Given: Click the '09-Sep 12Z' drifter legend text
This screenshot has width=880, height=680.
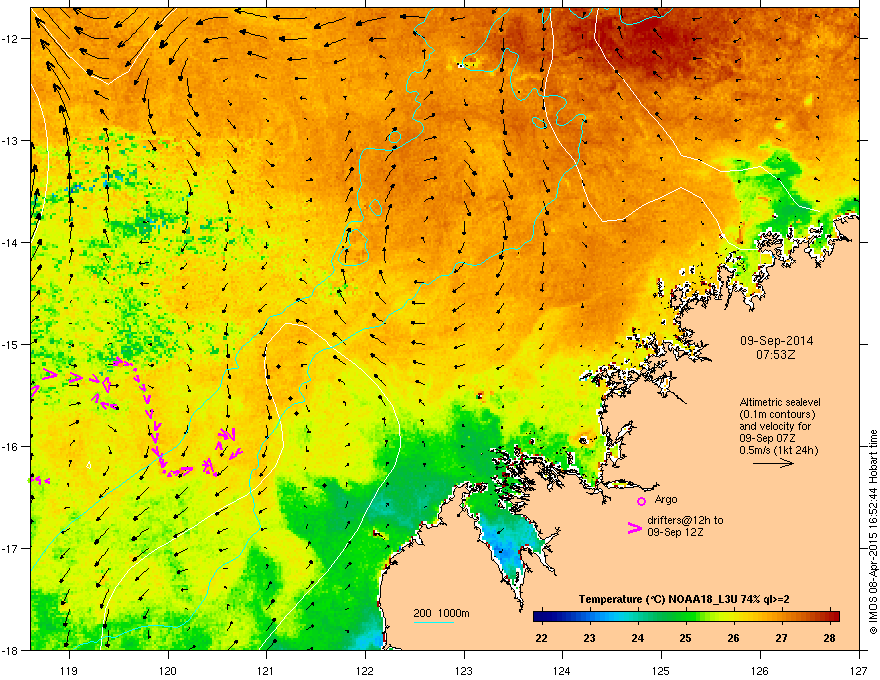Looking at the screenshot, I should (x=675, y=532).
